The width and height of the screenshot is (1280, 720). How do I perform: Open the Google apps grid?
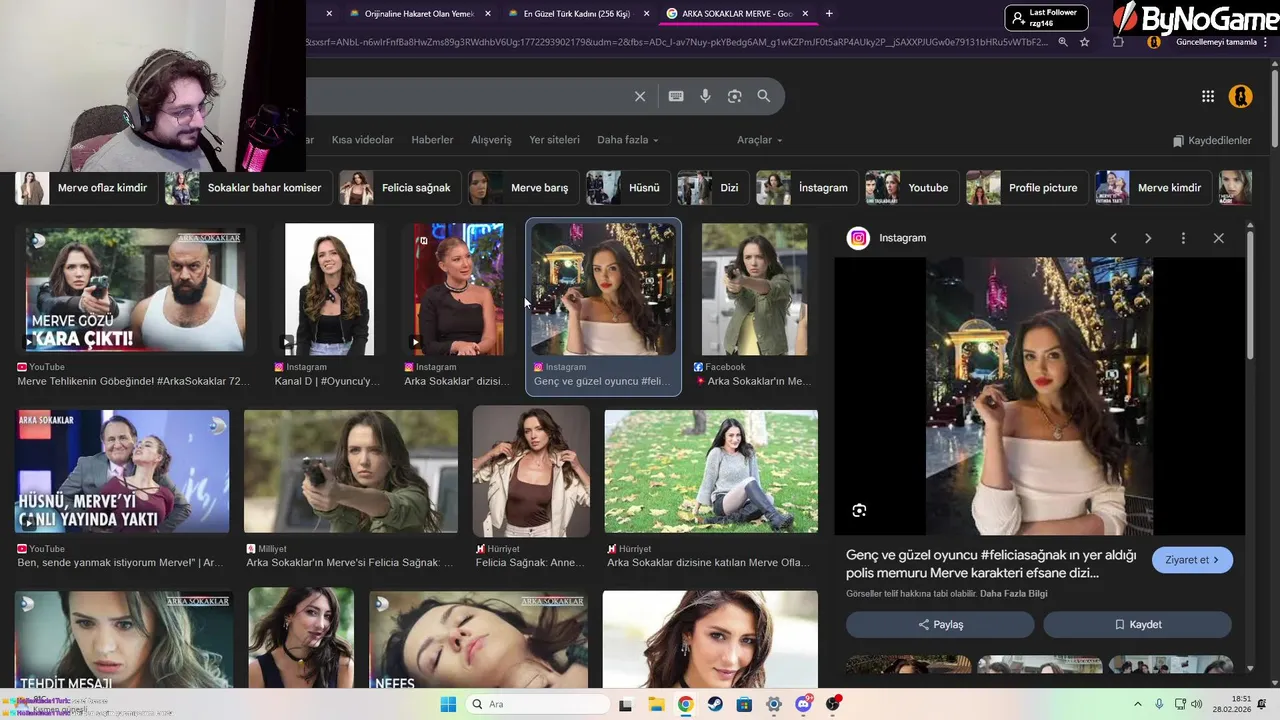(x=1208, y=96)
